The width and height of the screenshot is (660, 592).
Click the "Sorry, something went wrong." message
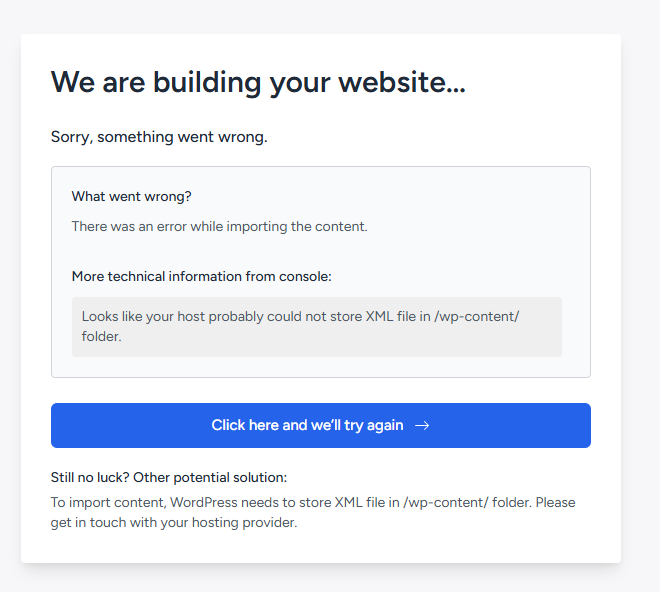pyautogui.click(x=159, y=137)
